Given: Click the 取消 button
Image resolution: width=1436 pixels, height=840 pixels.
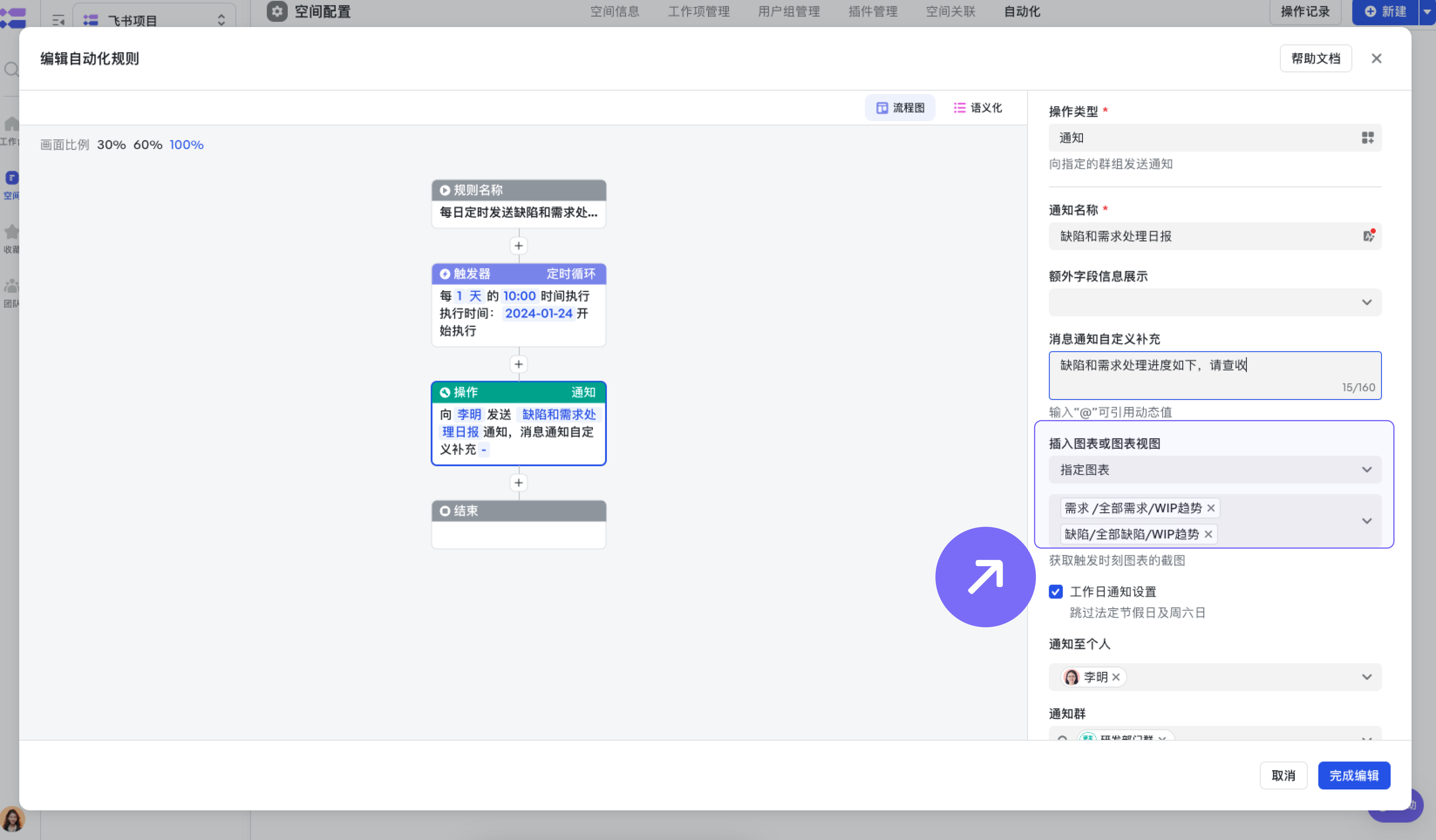Looking at the screenshot, I should [x=1283, y=776].
